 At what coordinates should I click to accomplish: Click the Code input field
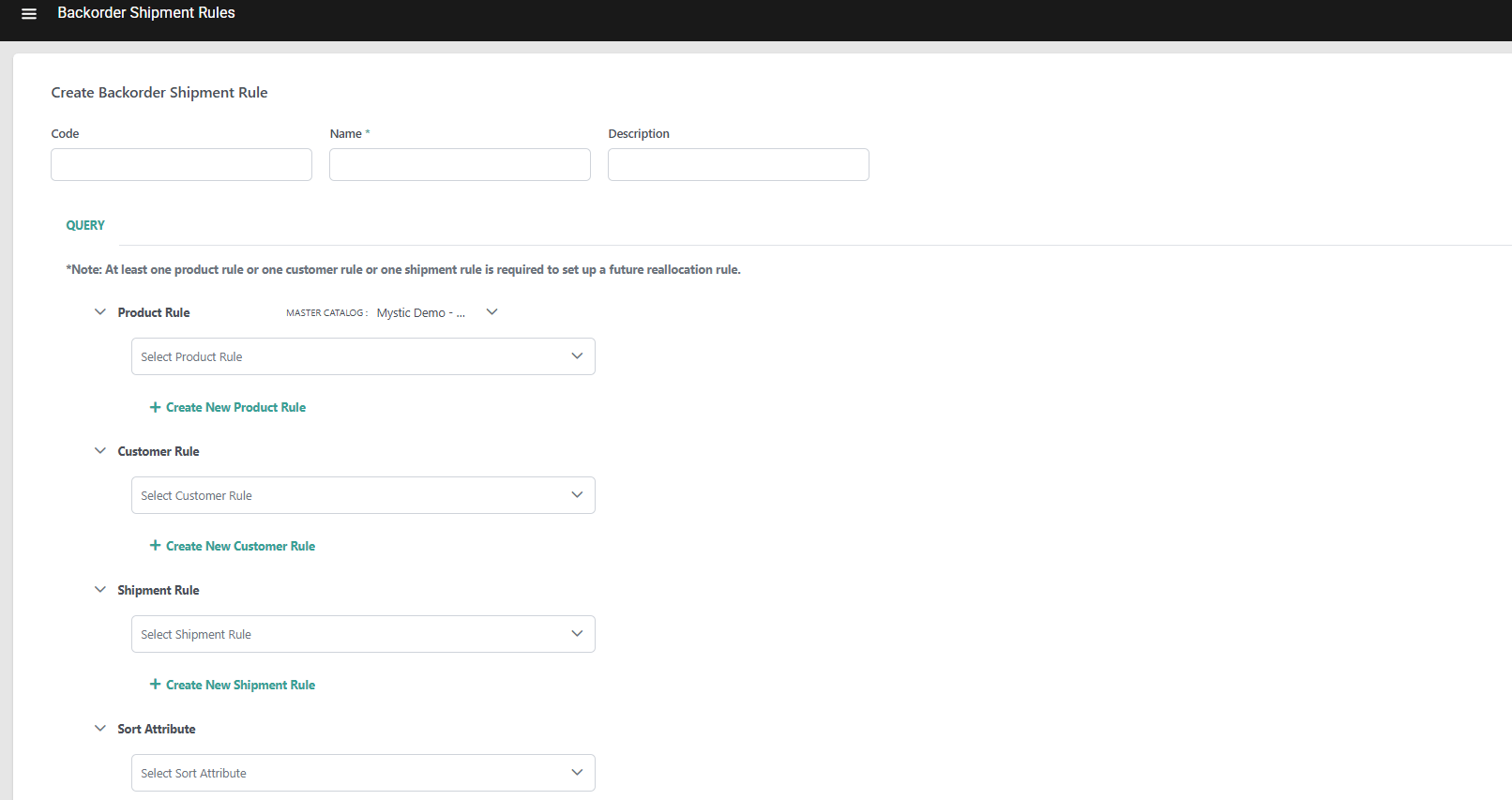point(181,164)
